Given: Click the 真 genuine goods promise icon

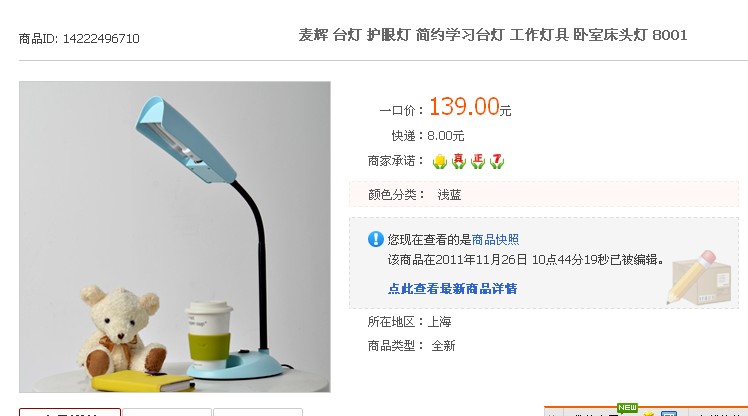Looking at the screenshot, I should [x=458, y=161].
